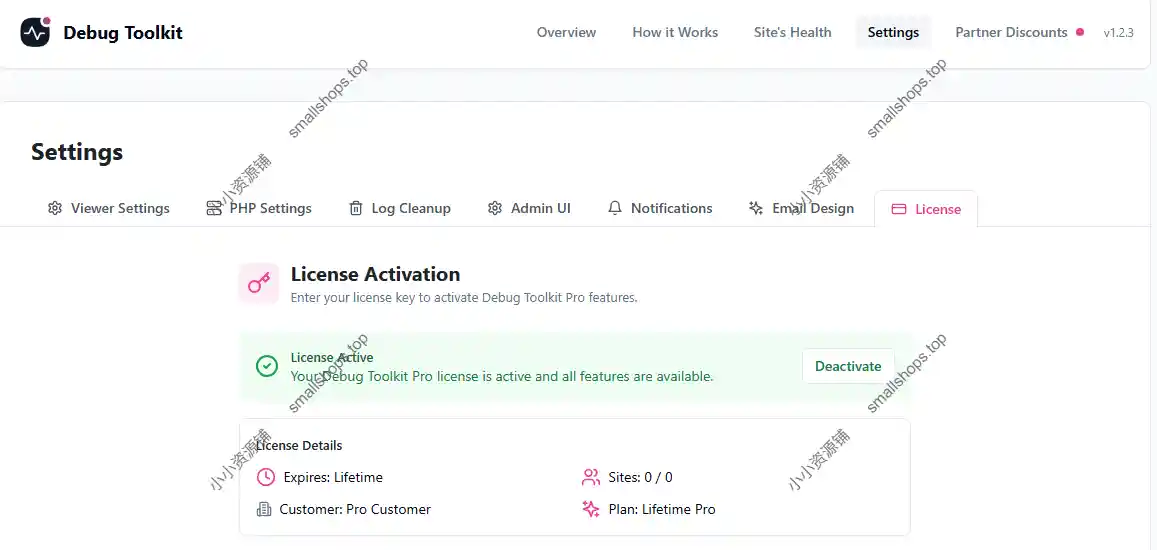
Task: Switch to the PHP Settings tab
Action: 259,208
